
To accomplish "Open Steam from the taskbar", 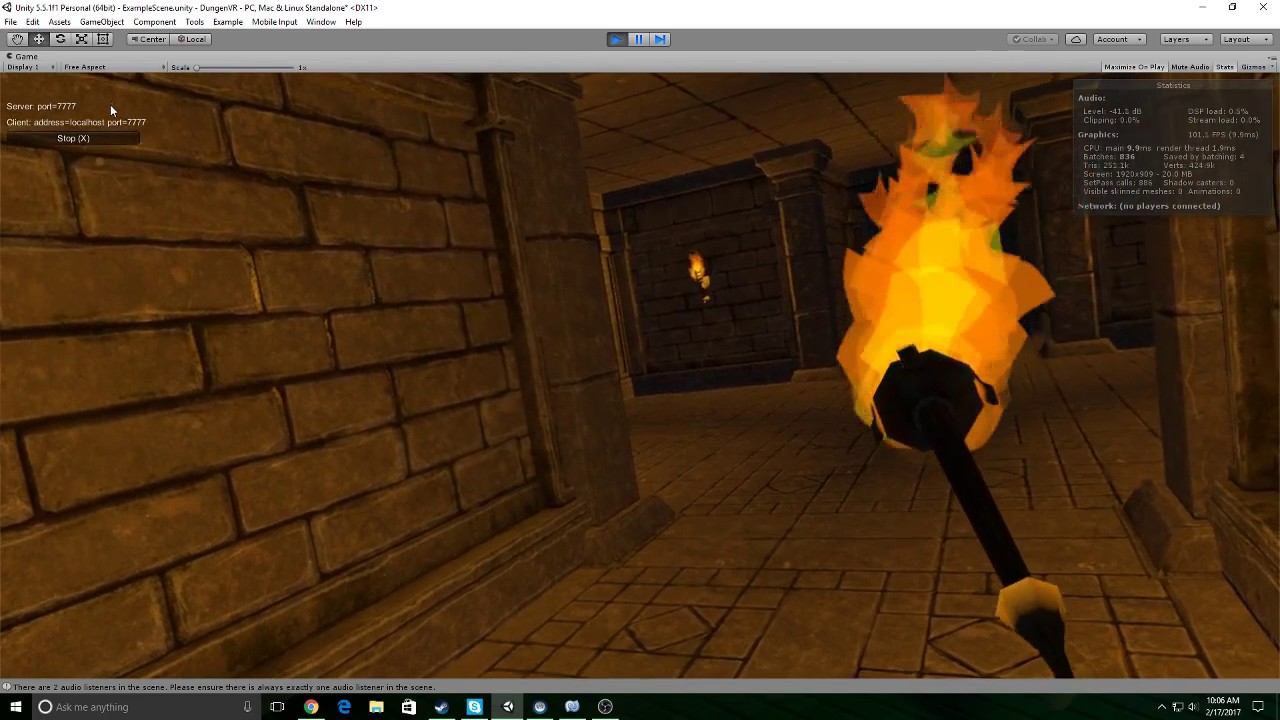I will coord(441,707).
